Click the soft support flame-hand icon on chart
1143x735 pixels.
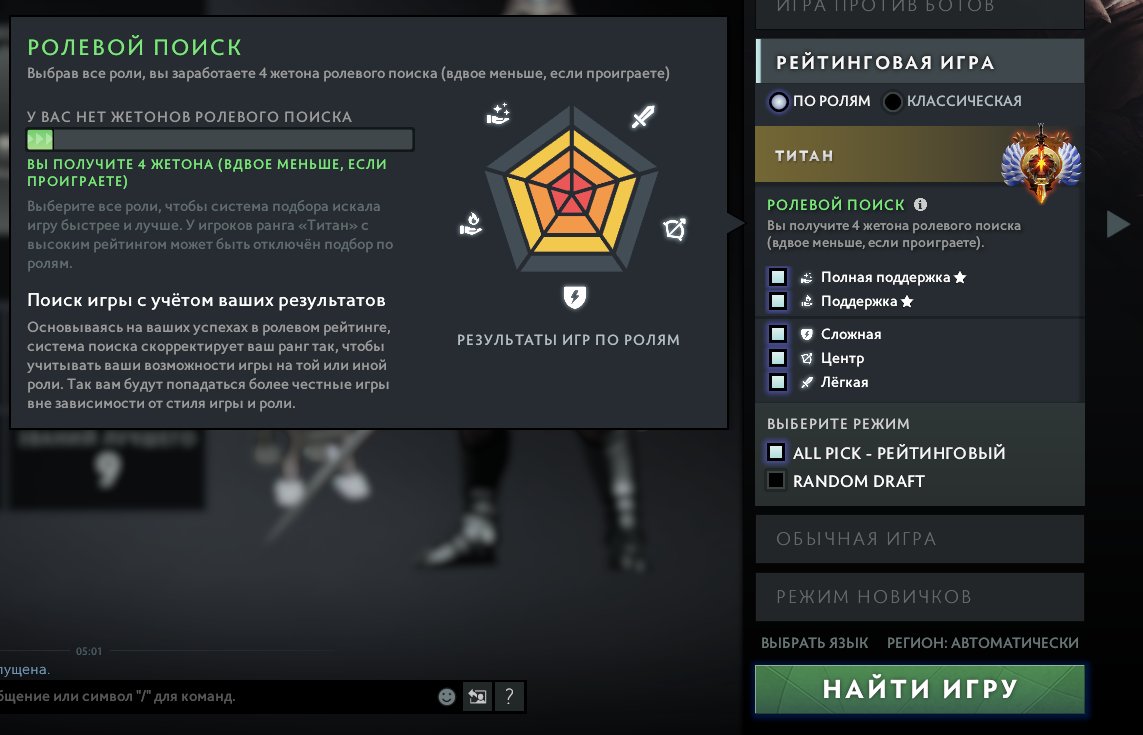click(471, 223)
